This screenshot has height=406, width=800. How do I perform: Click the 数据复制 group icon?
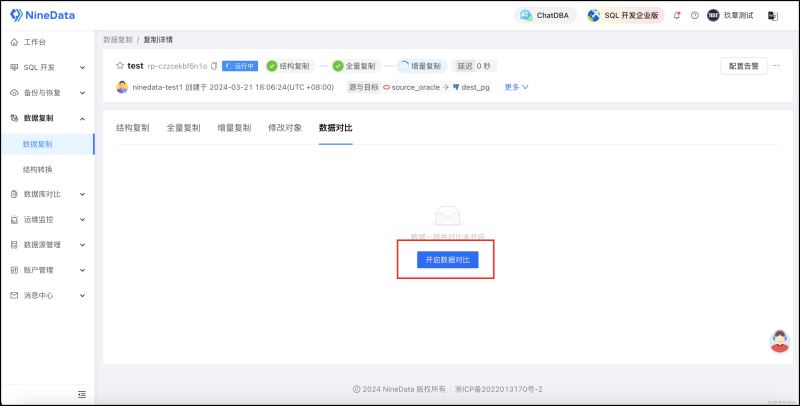click(x=14, y=118)
